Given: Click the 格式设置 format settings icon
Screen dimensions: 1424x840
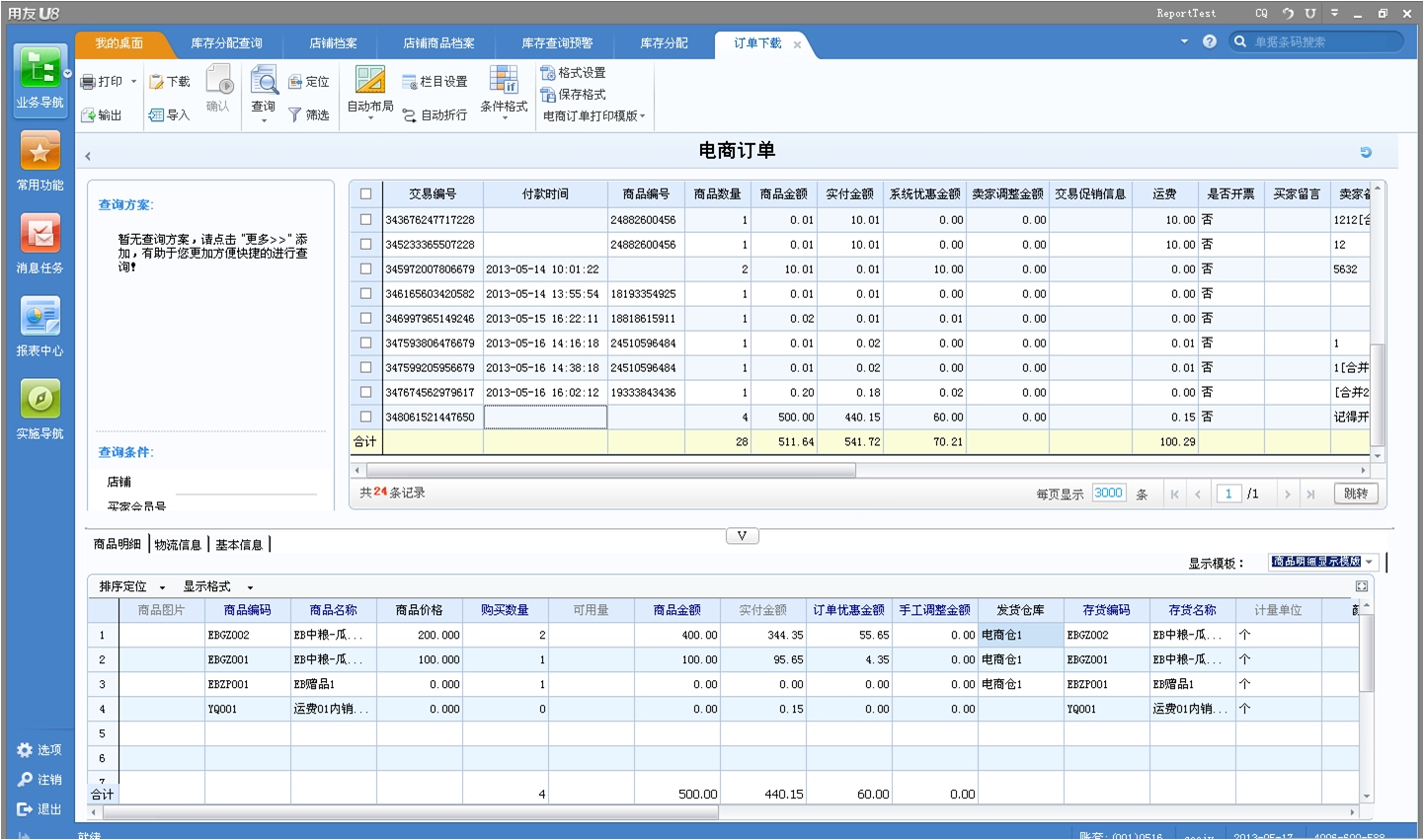Looking at the screenshot, I should (548, 73).
